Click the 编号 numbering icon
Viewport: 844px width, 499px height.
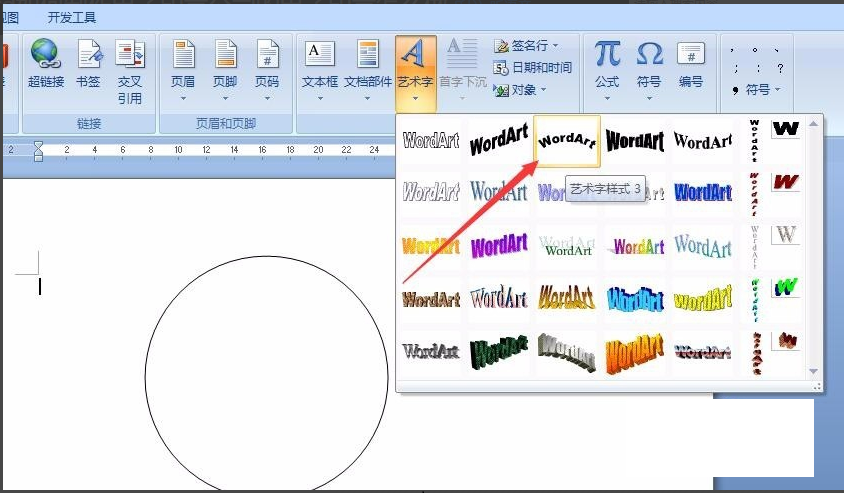click(691, 54)
